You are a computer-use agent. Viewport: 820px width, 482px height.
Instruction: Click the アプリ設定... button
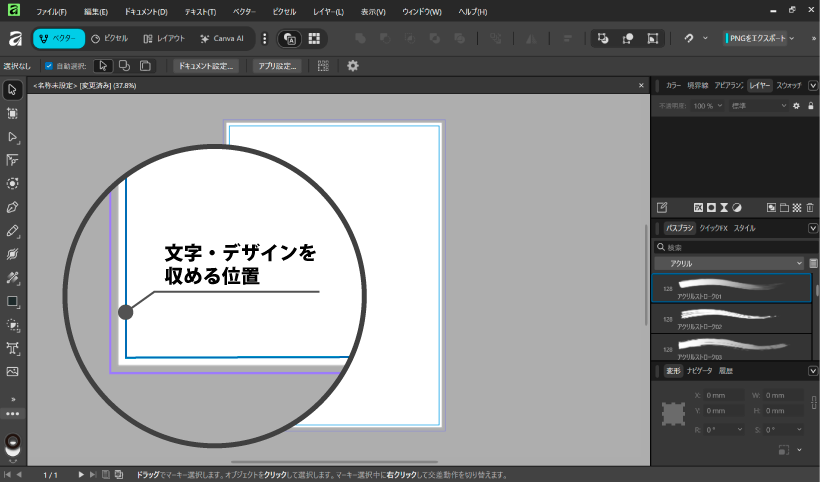click(x=277, y=66)
